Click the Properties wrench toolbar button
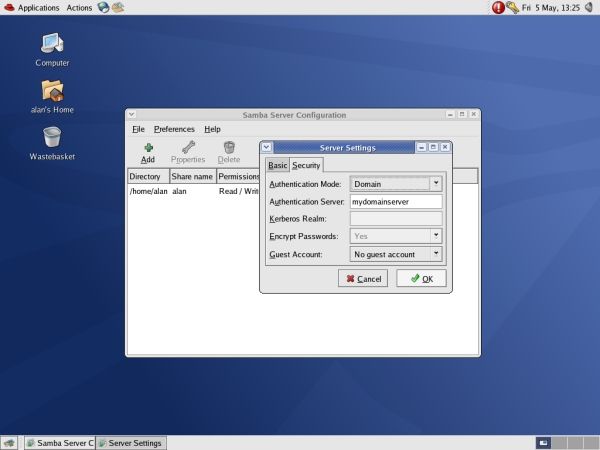The image size is (600, 450). (x=188, y=153)
